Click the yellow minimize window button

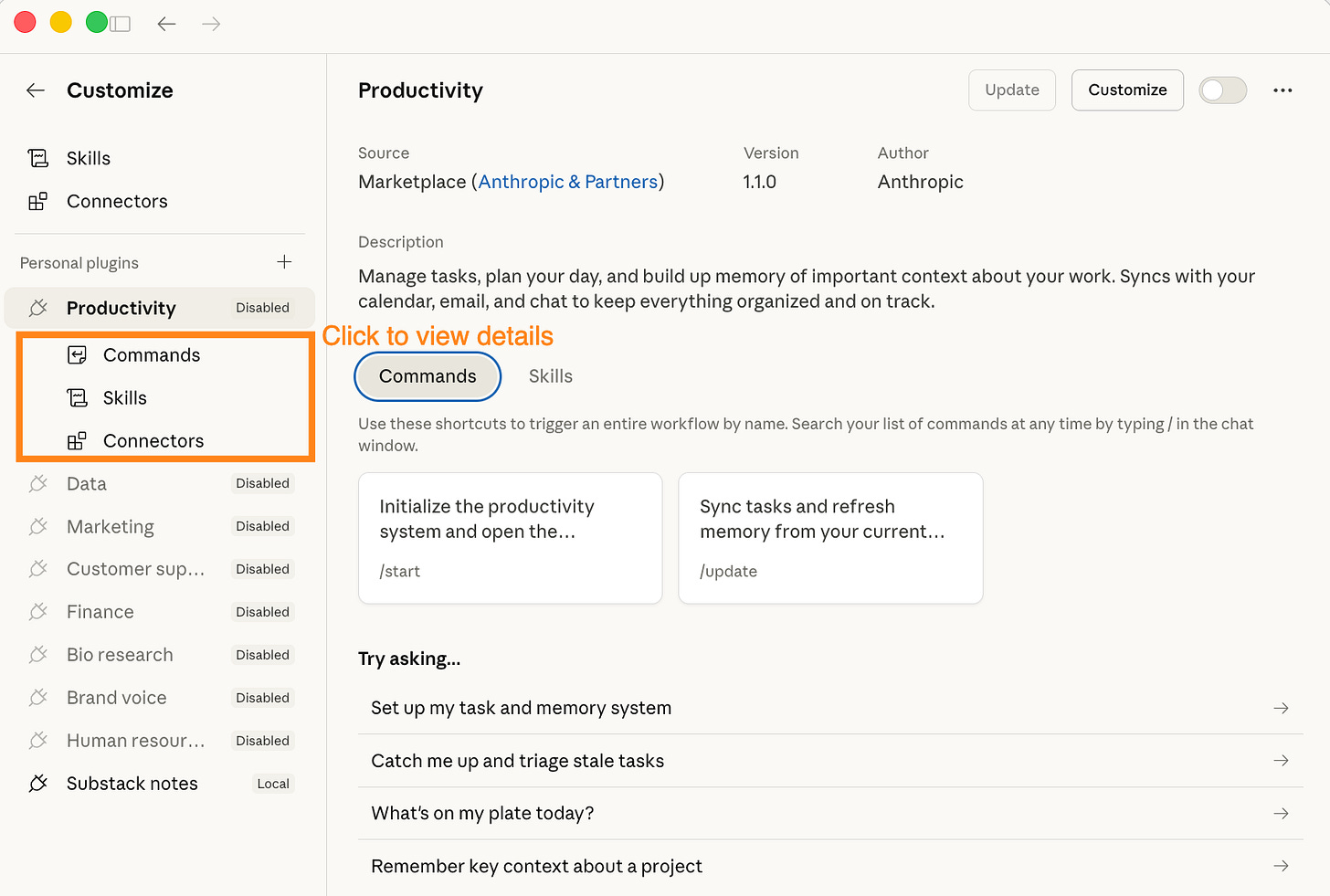pyautogui.click(x=61, y=22)
